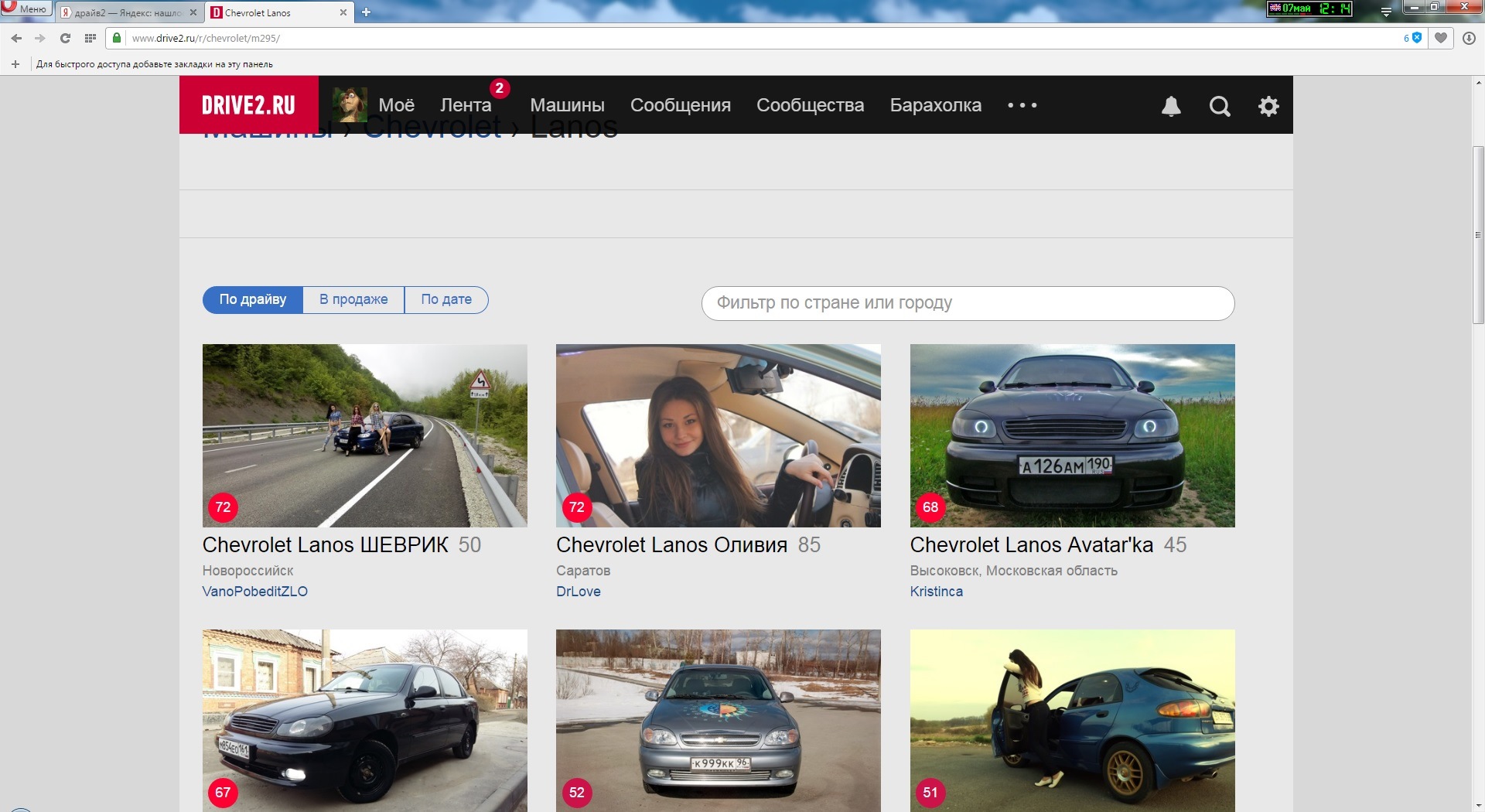This screenshot has width=1485, height=812.
Task: Click the 67 rating badge
Action: (223, 793)
